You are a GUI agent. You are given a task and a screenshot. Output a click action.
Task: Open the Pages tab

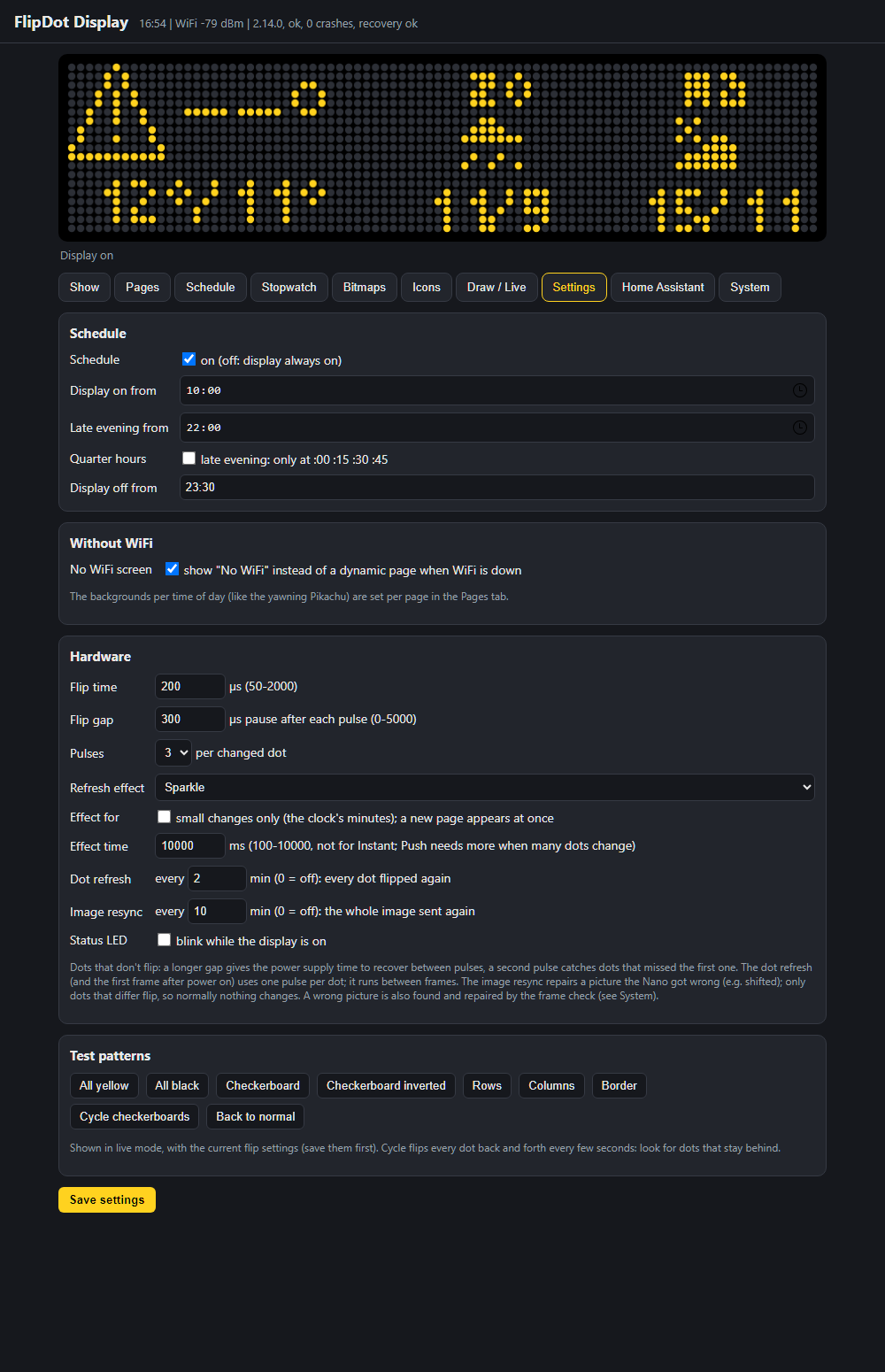(142, 287)
